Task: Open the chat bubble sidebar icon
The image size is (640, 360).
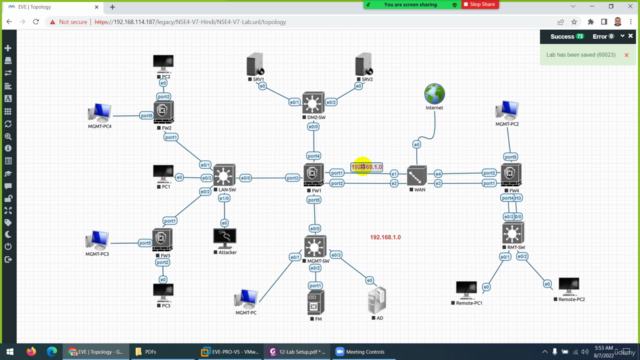Action: tap(8, 186)
